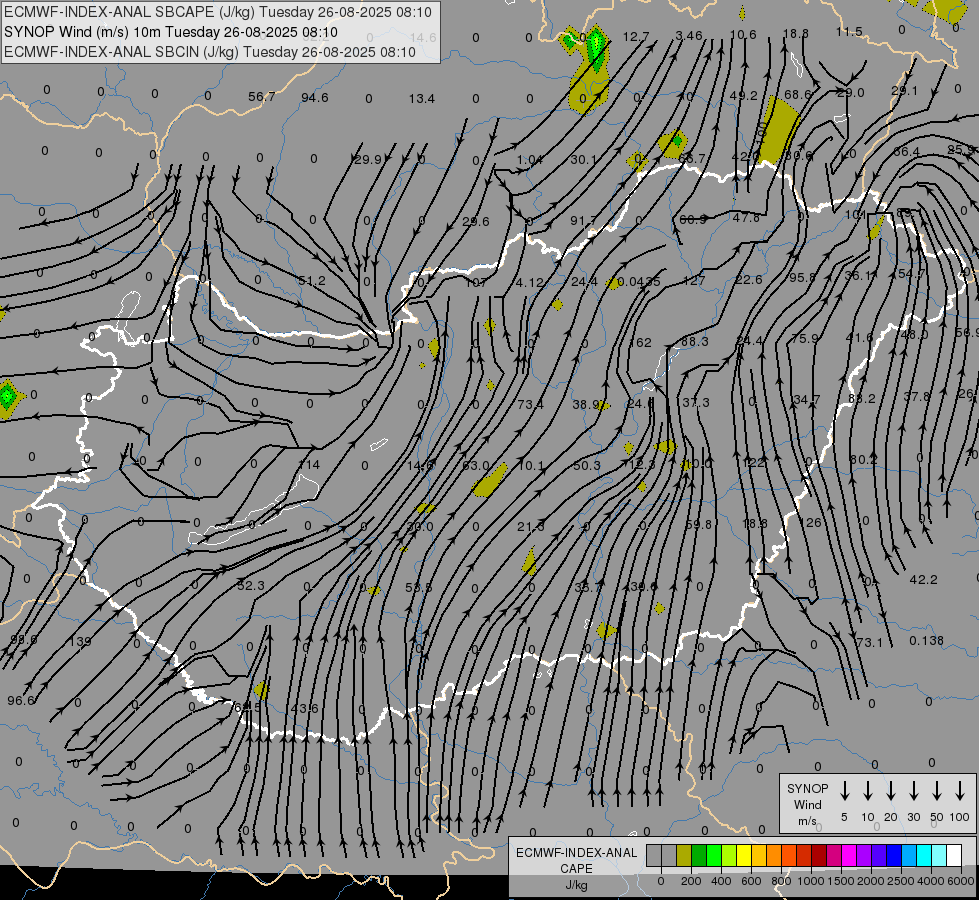Click the map value 13.4
The image size is (979, 900).
[x=422, y=99]
